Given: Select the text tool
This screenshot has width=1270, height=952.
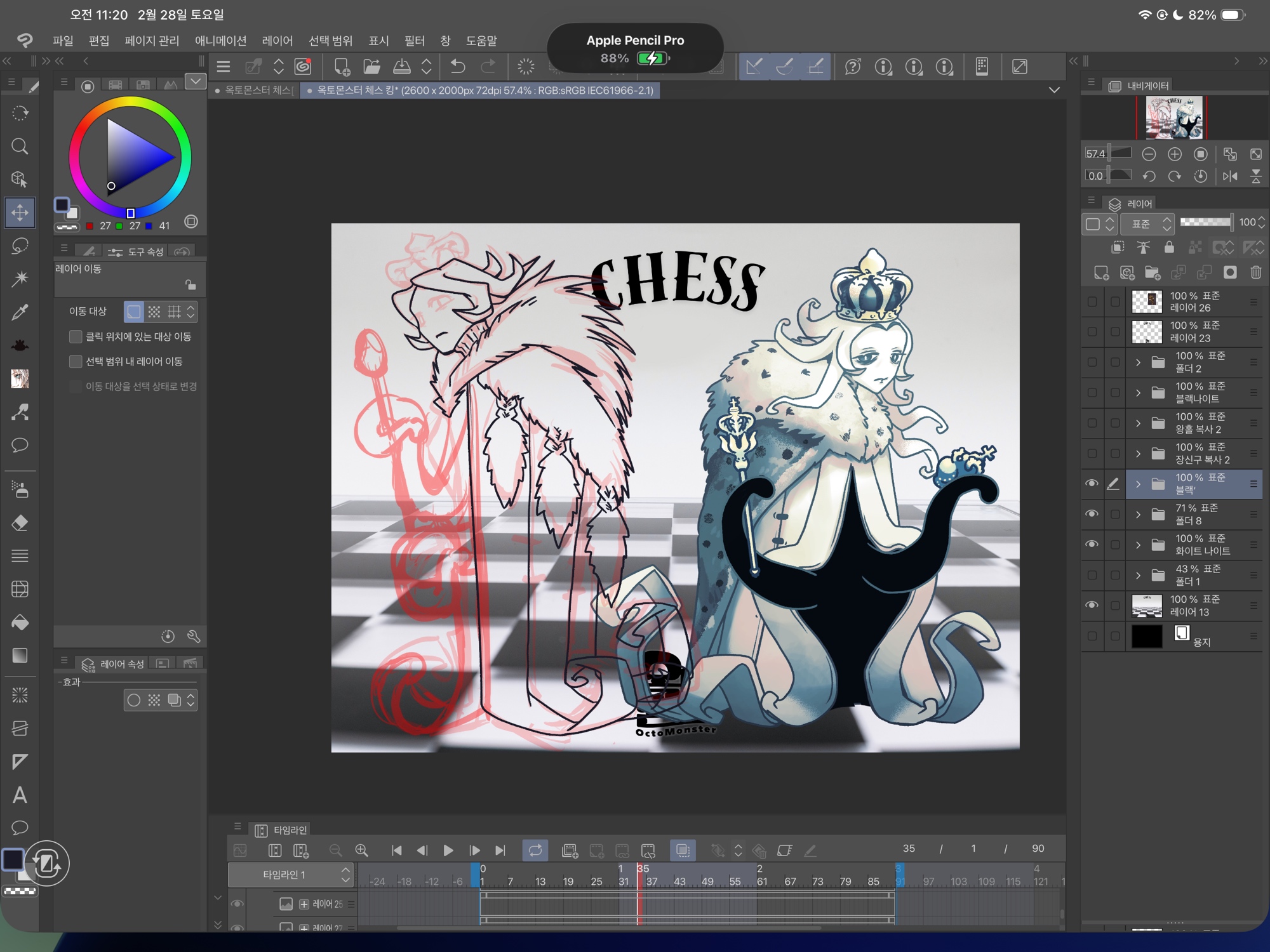Looking at the screenshot, I should (x=20, y=795).
